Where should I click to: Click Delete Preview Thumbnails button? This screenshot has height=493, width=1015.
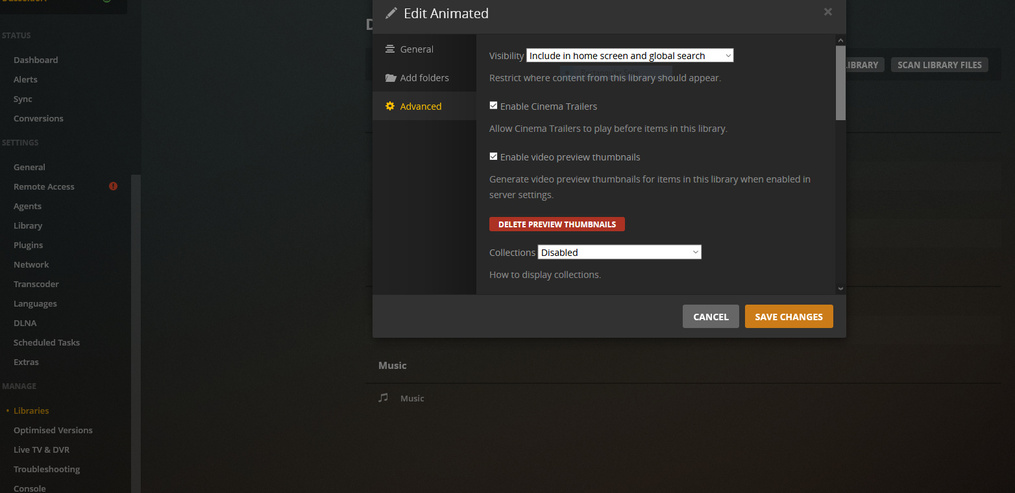(557, 225)
